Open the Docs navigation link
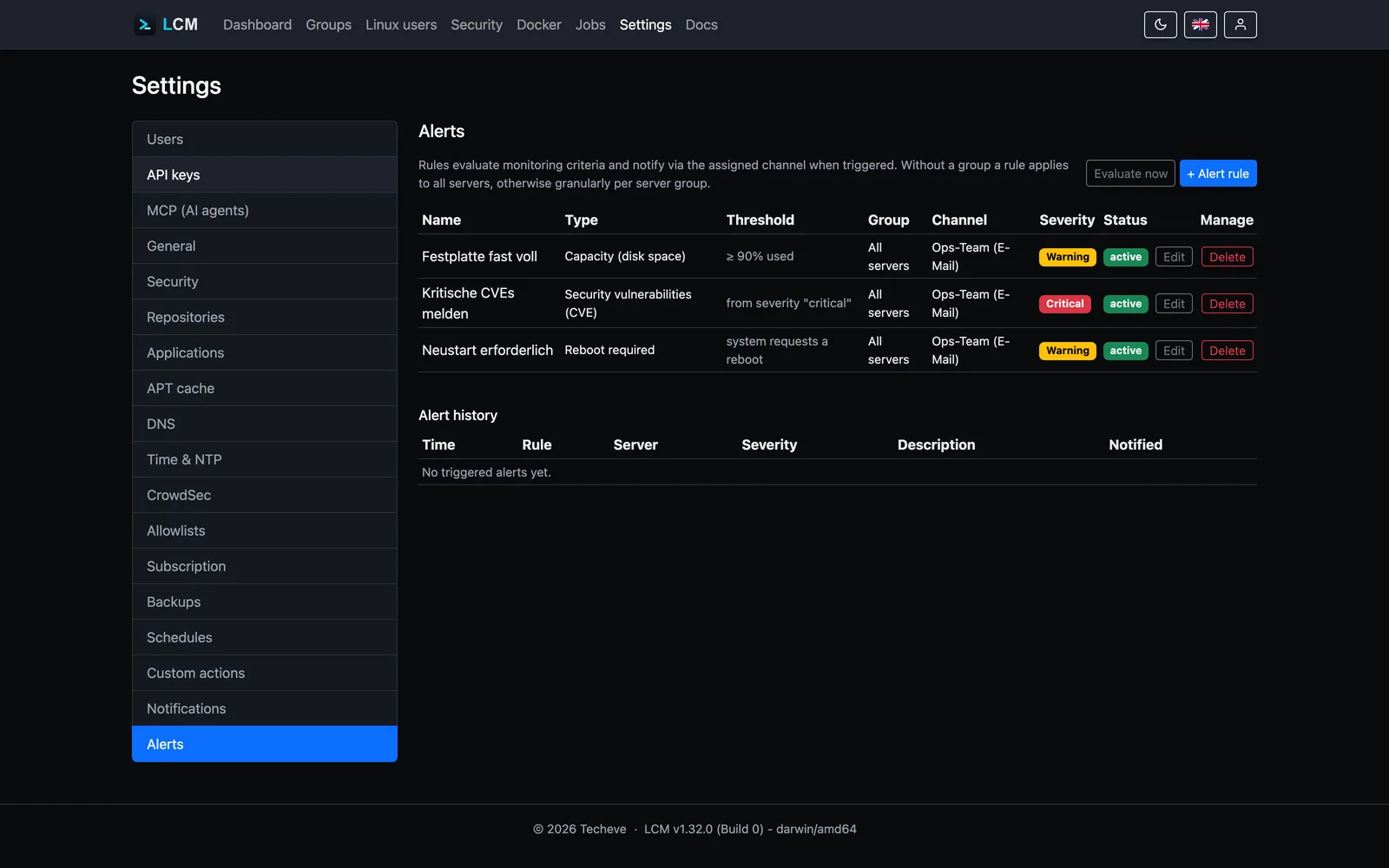 (701, 24)
